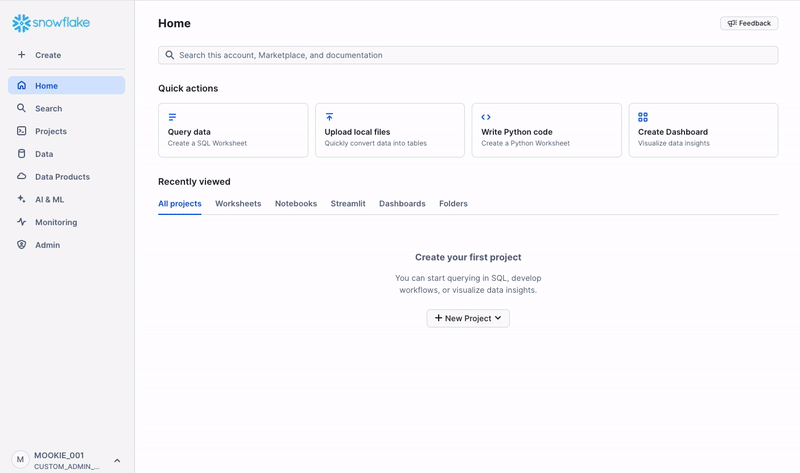
Task: Click the Query data lines icon
Action: (x=172, y=117)
